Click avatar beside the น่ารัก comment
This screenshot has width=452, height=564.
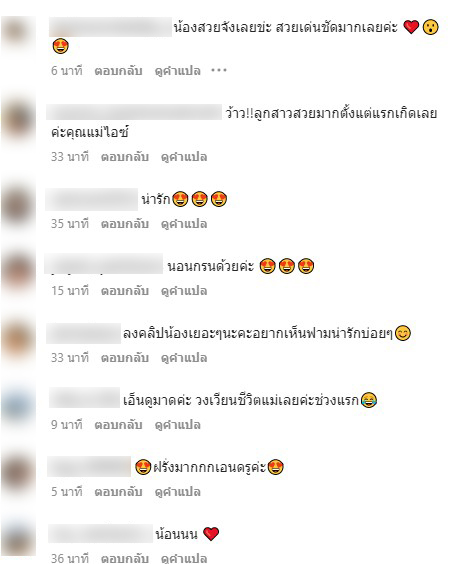[18, 205]
